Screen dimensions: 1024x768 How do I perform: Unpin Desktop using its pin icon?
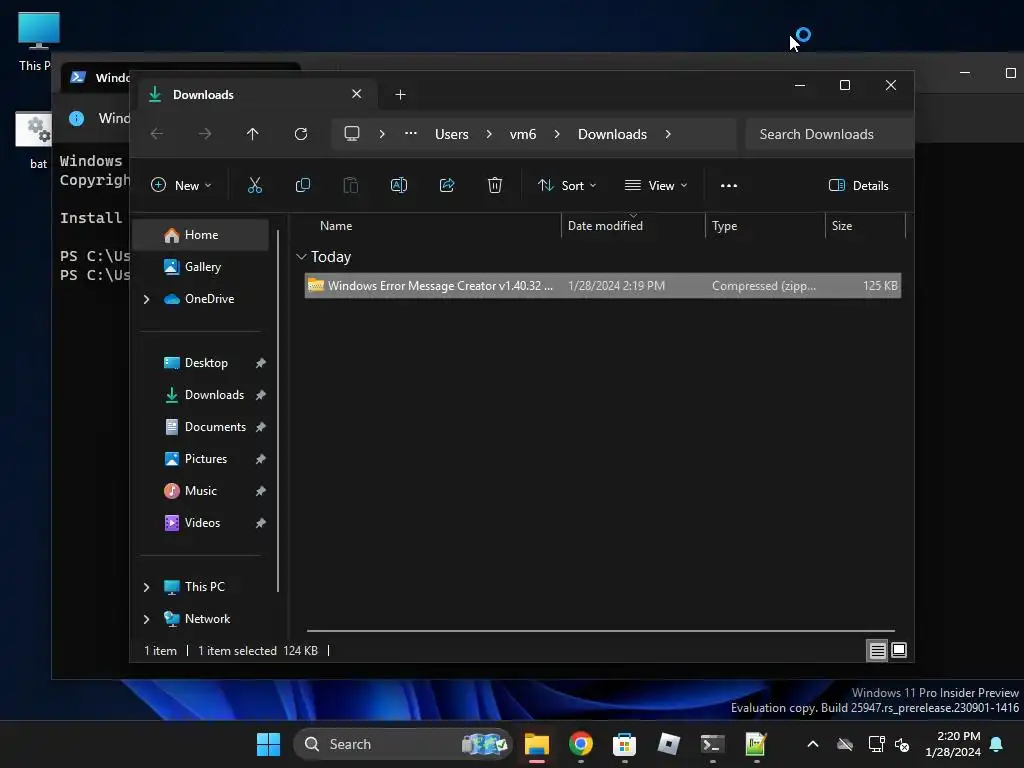pyautogui.click(x=261, y=363)
